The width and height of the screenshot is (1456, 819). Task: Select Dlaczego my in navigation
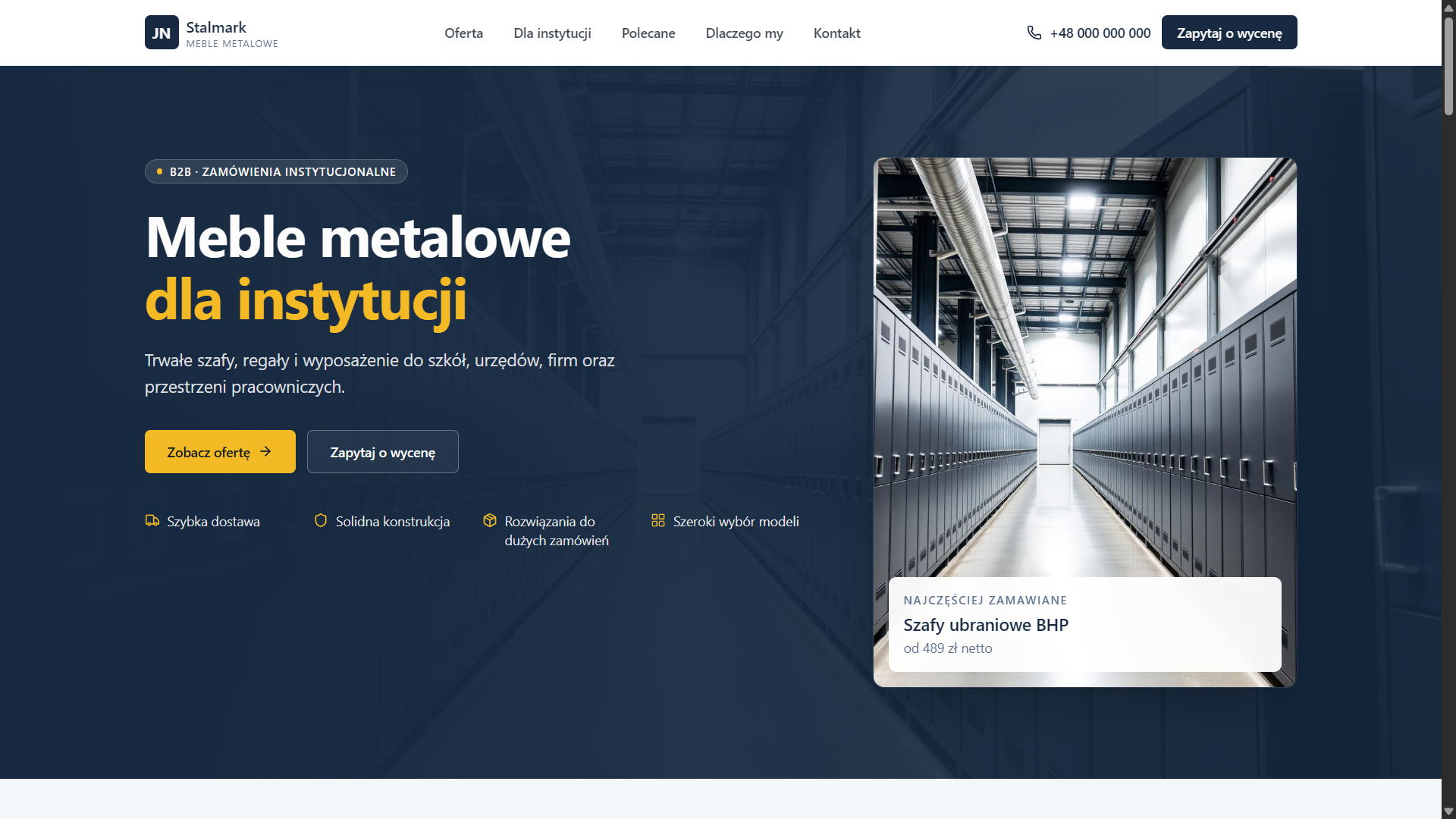[x=744, y=33]
